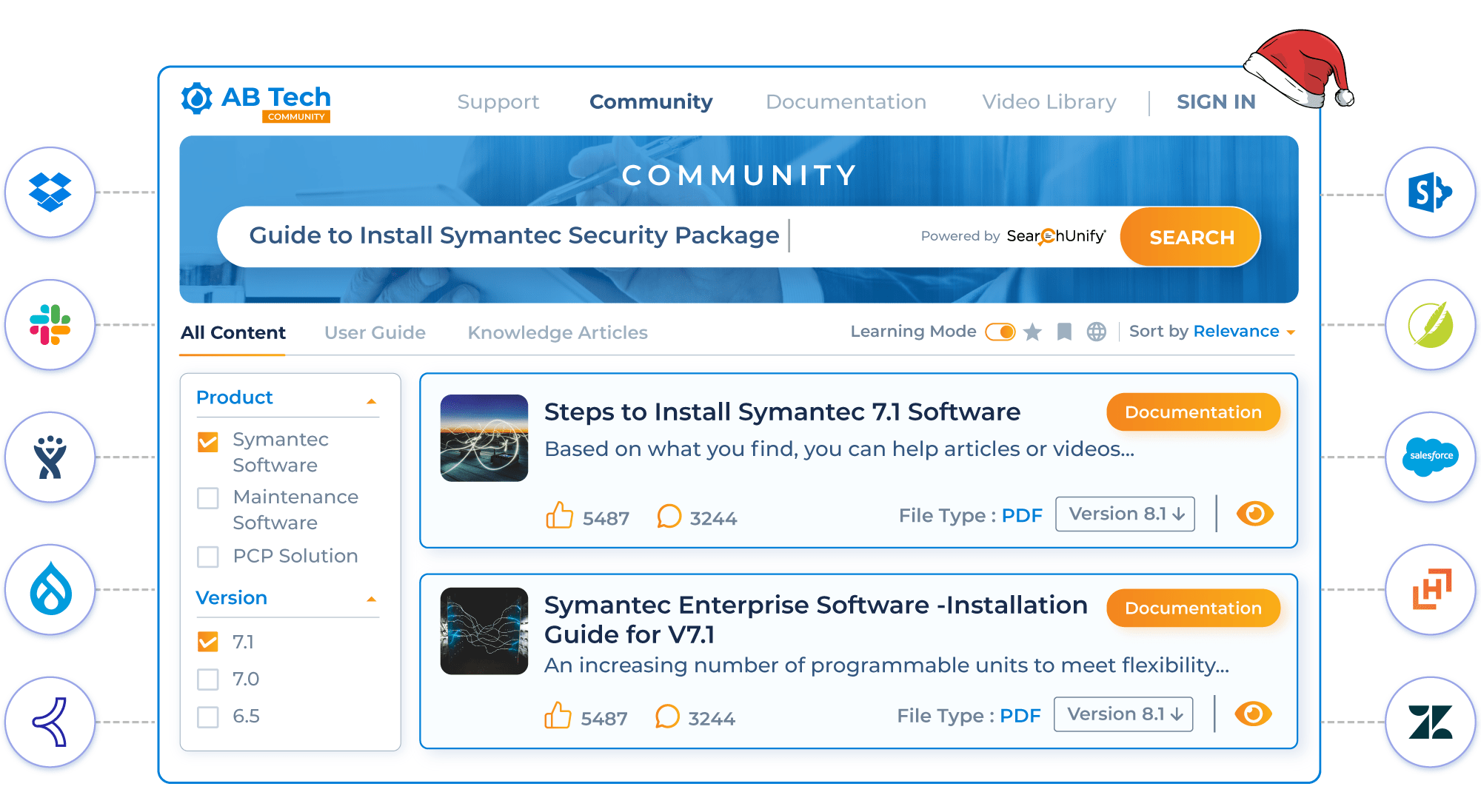This screenshot has width=1481, height=812.
Task: Click Documentation badge on Symantec Enterprise result
Action: pyautogui.click(x=1193, y=608)
